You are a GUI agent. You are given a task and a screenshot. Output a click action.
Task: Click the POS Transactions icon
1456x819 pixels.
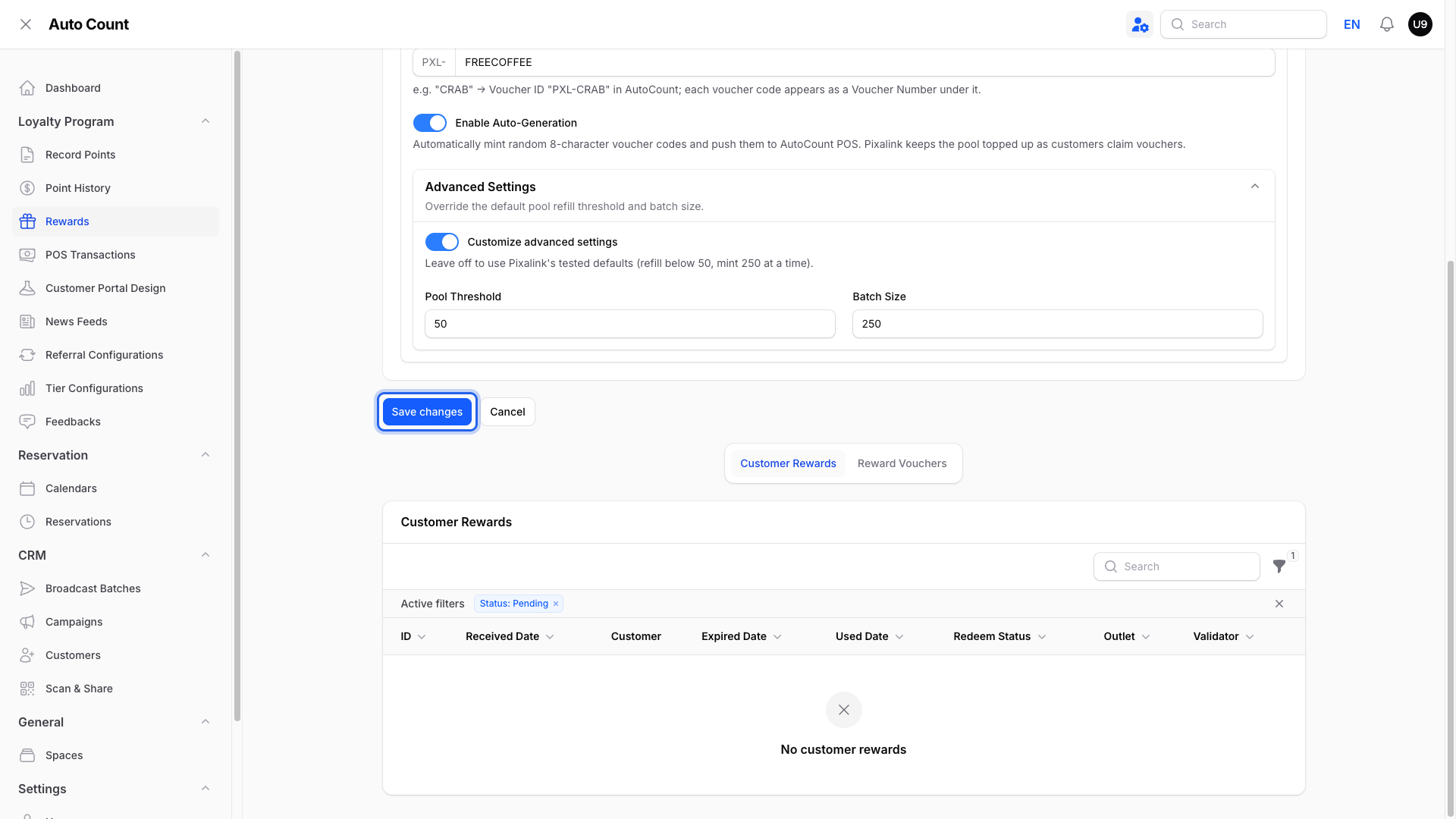pos(27,255)
